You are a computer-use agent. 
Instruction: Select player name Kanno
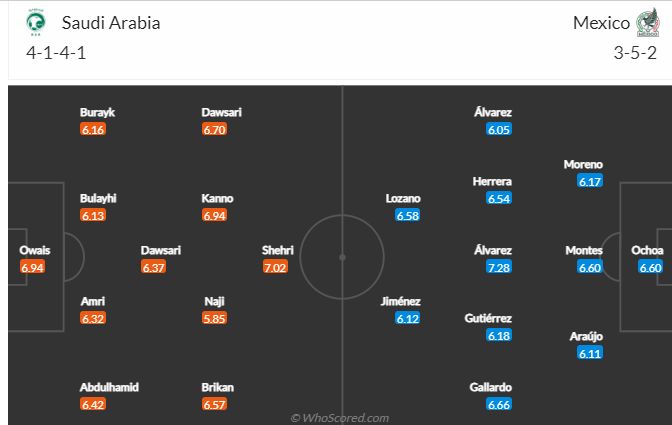pos(217,198)
